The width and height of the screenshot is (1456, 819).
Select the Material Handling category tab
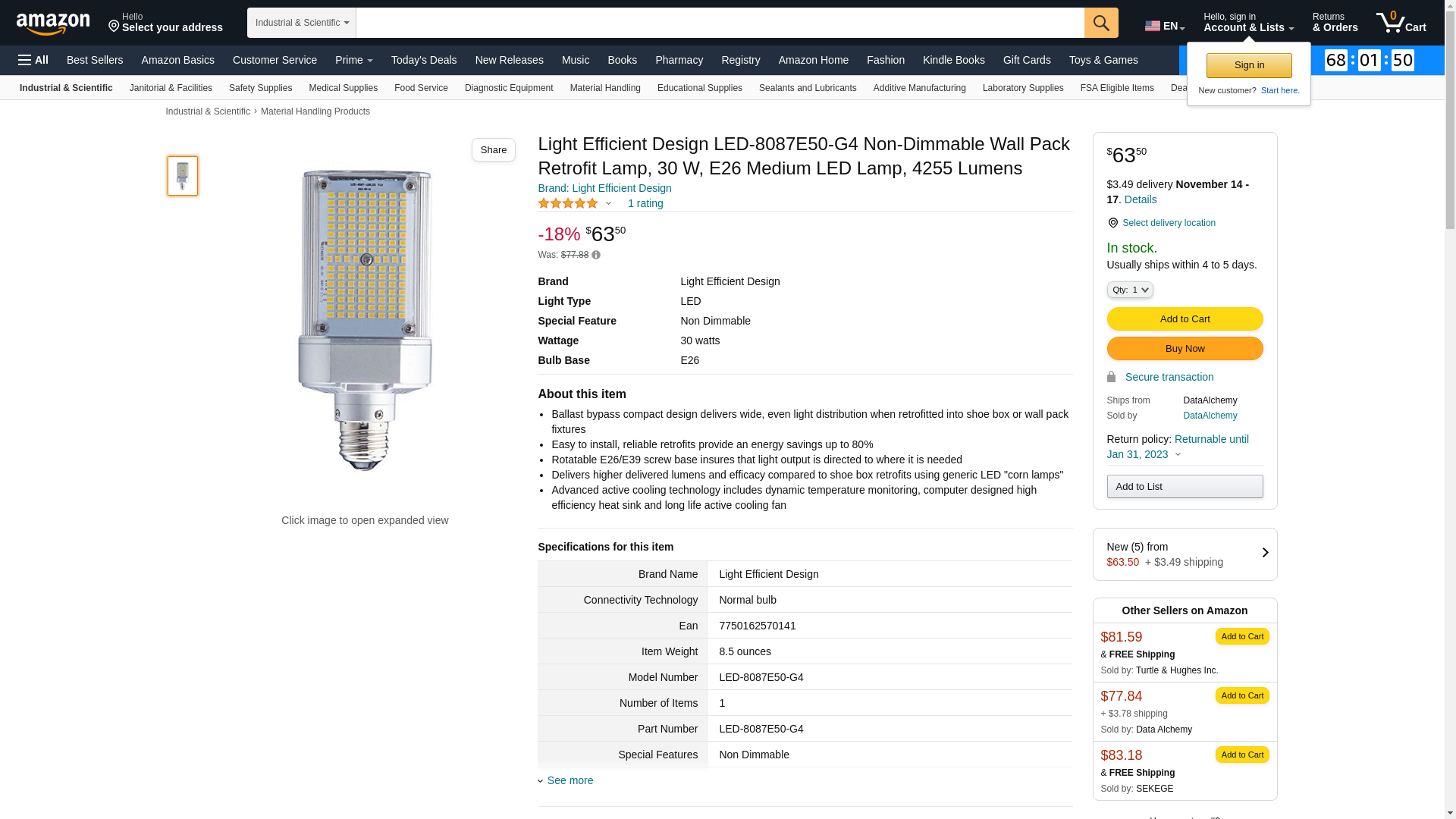coord(605,88)
